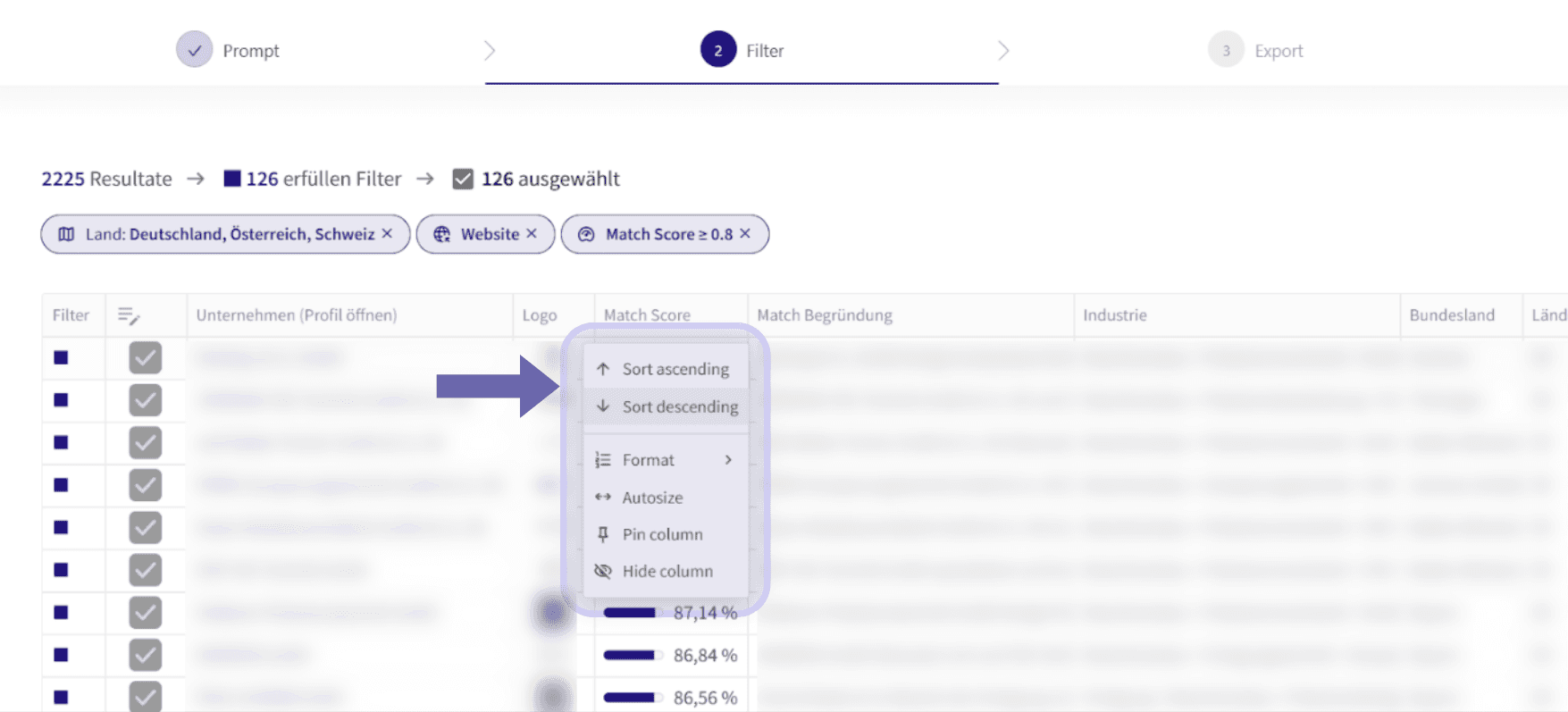
Task: Click the 87,14 % score bar
Action: click(632, 613)
